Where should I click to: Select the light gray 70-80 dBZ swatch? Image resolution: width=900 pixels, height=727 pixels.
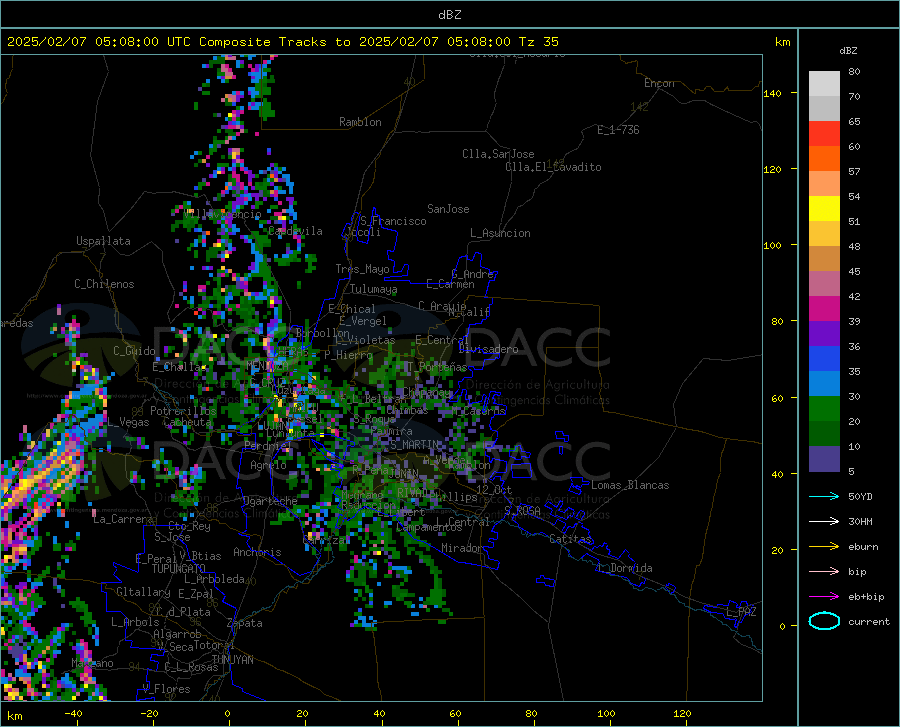[824, 84]
